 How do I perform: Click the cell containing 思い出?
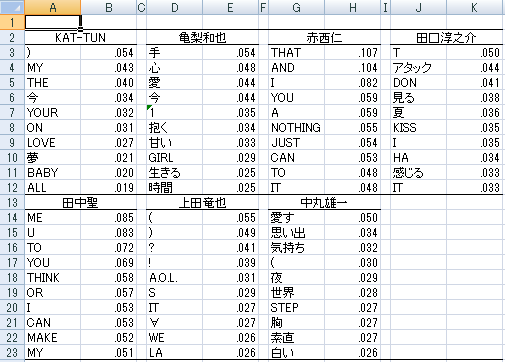(296, 232)
